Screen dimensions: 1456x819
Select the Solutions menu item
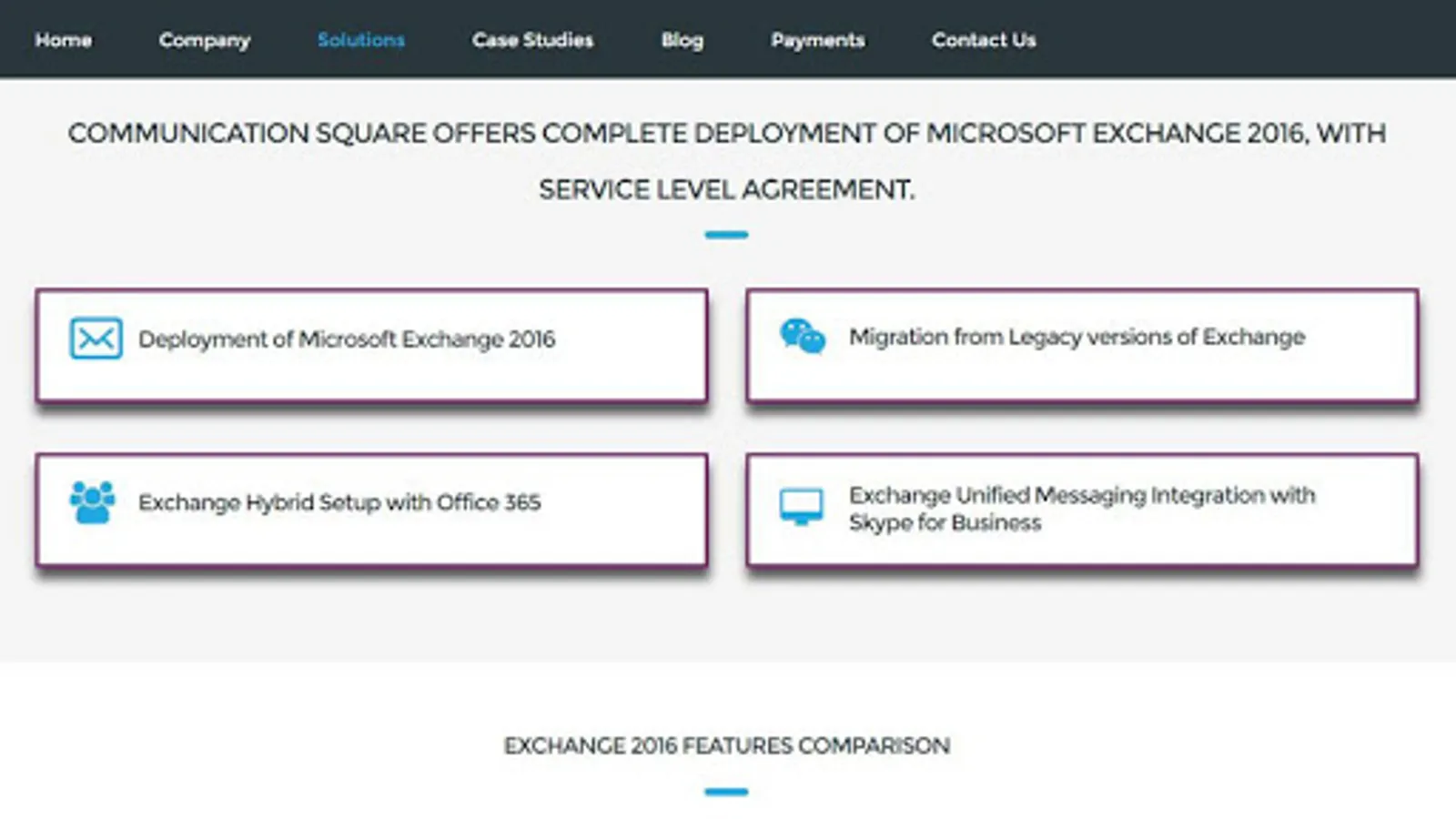tap(361, 40)
